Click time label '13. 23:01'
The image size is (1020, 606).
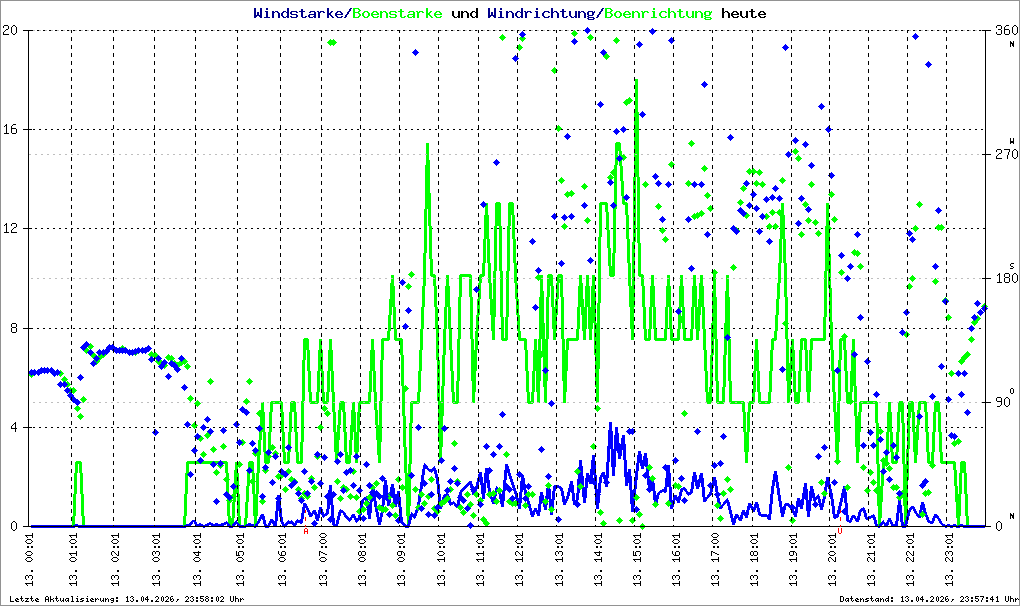tap(948, 559)
